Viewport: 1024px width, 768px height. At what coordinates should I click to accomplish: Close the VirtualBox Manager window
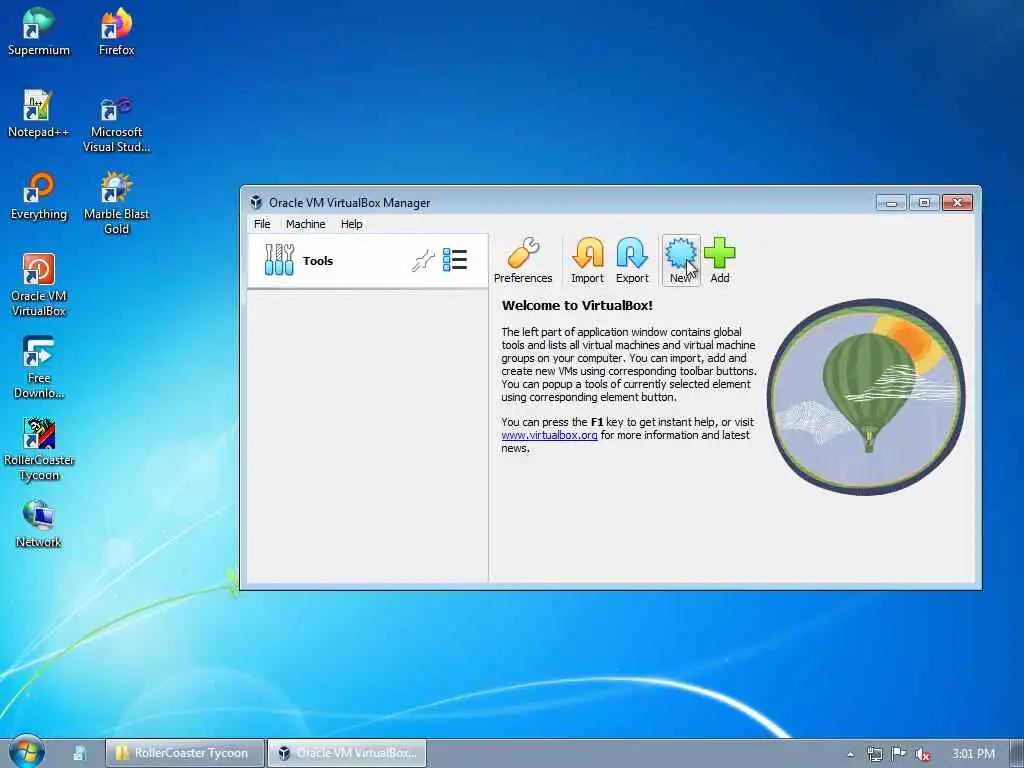(x=957, y=202)
